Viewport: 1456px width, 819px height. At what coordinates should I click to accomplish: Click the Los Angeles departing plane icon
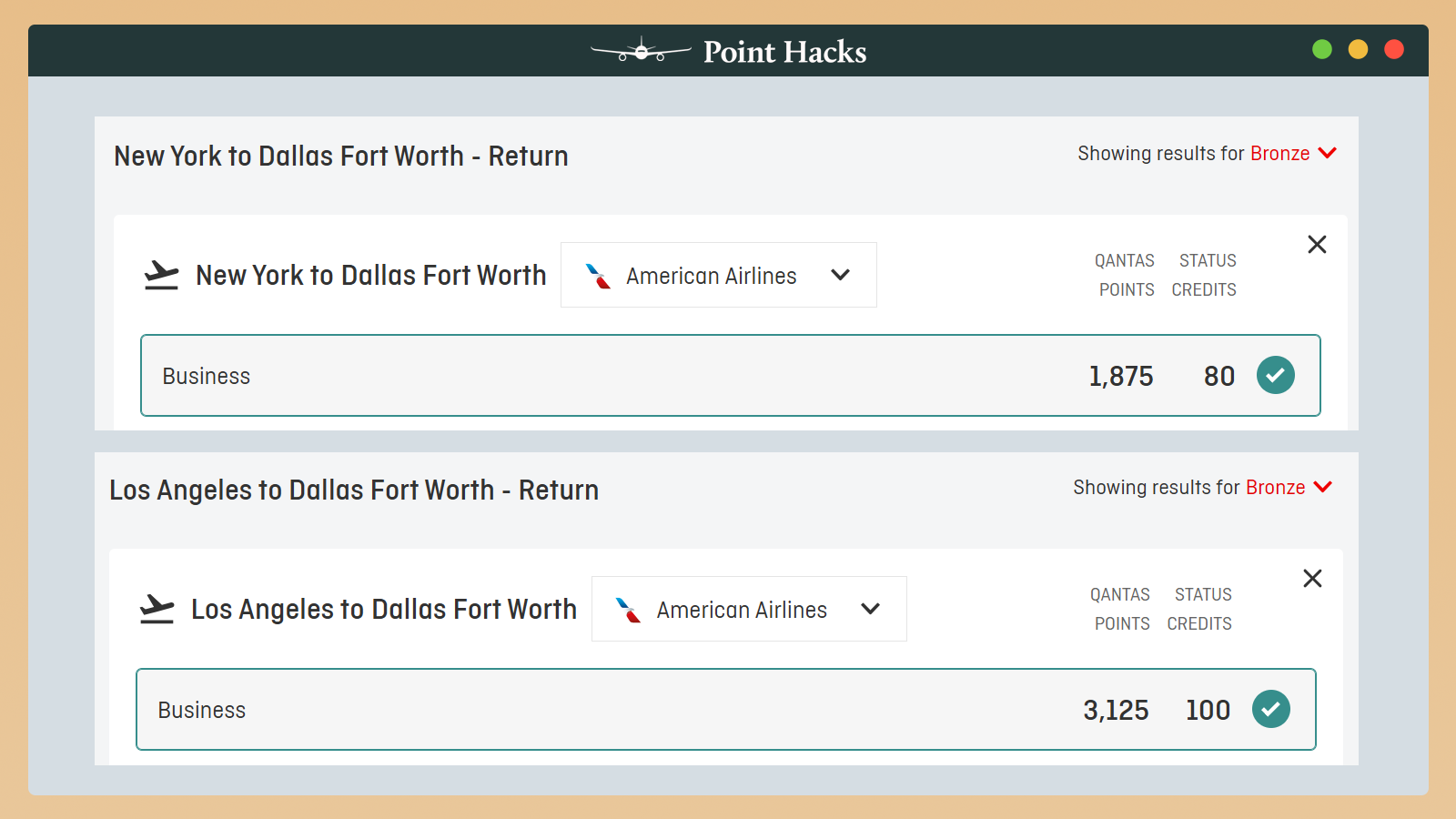pyautogui.click(x=157, y=609)
